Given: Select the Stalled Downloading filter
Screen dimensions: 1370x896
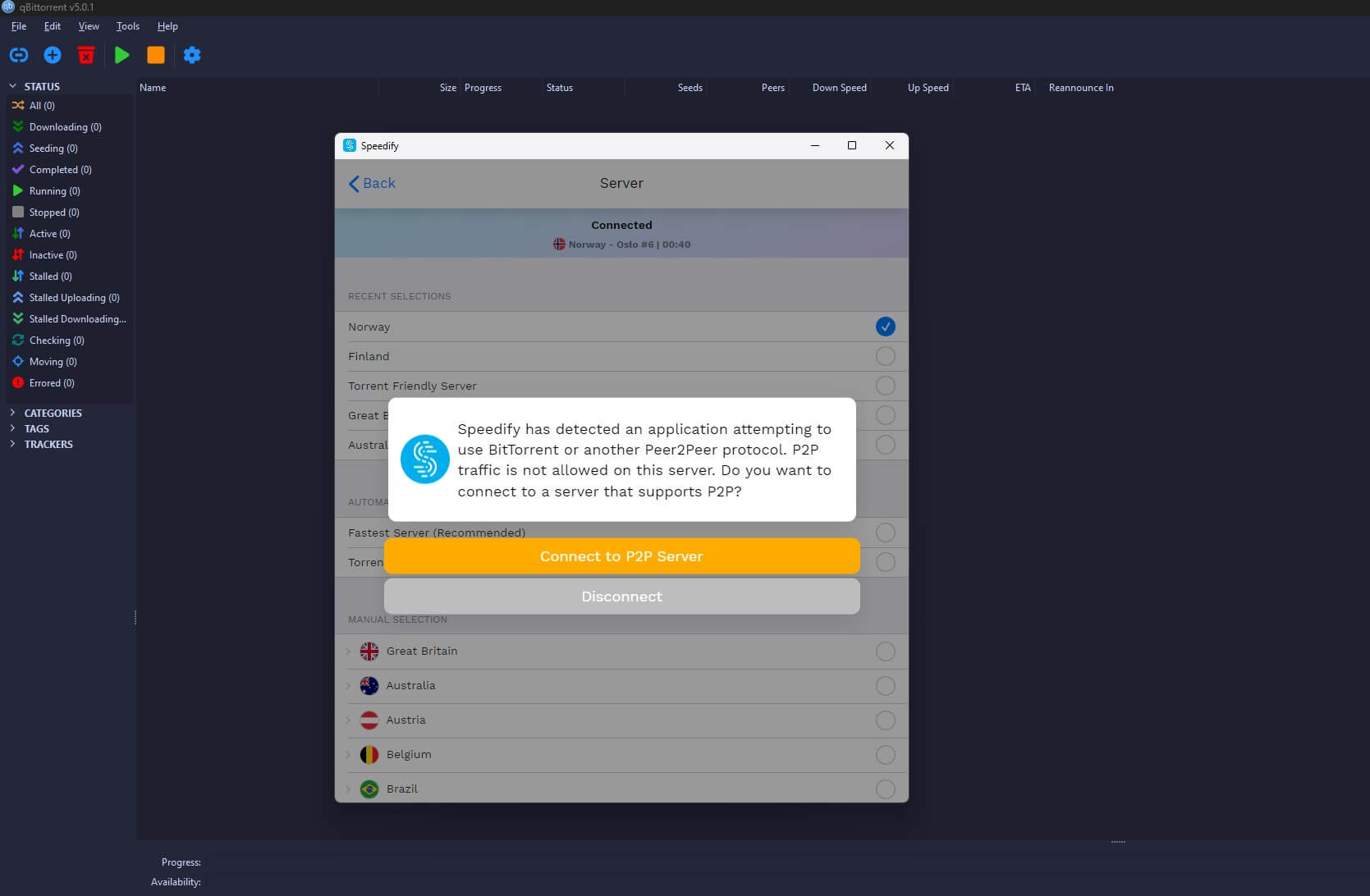Looking at the screenshot, I should (69, 319).
